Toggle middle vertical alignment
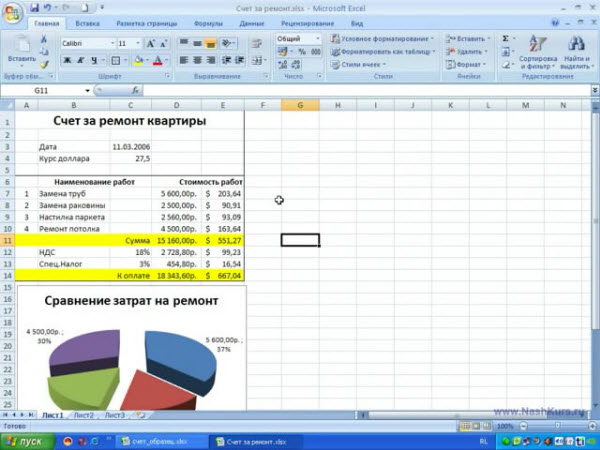Screen dimensions: 600x450 pos(197,43)
